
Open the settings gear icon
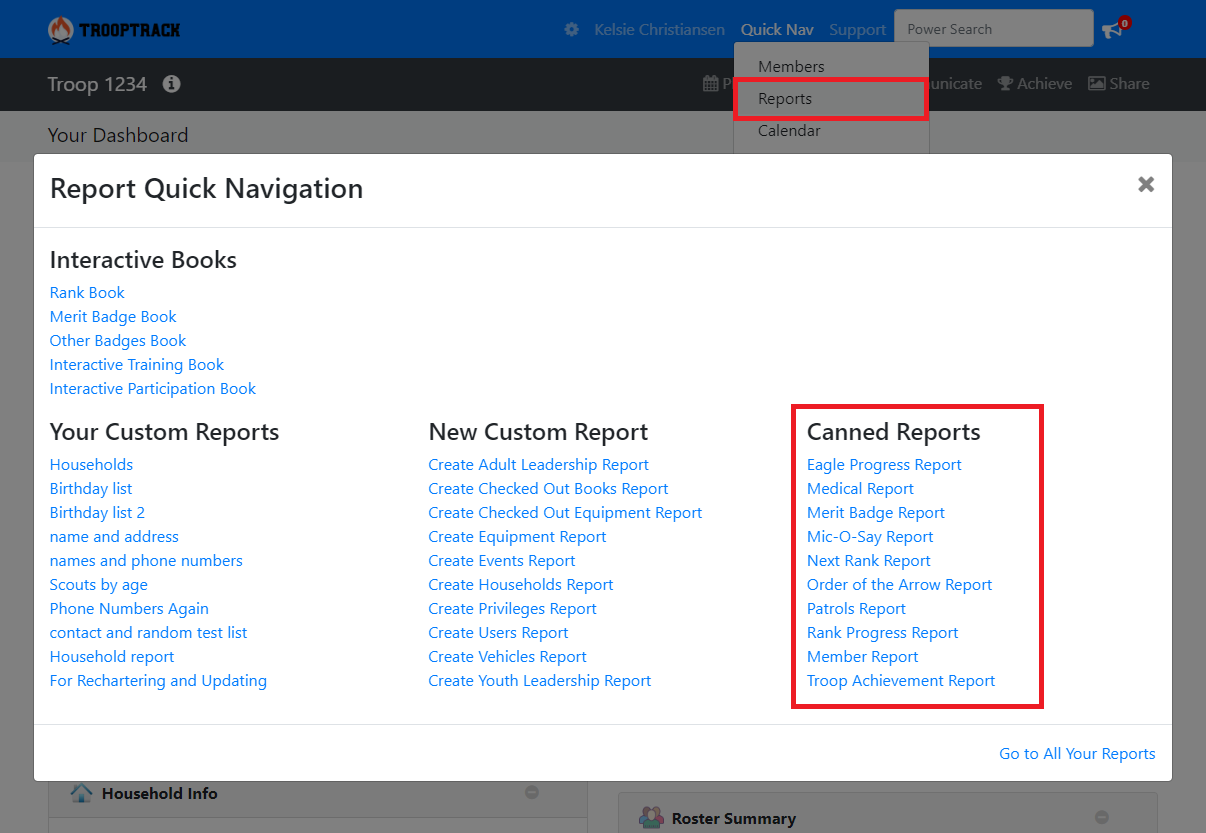click(x=571, y=30)
